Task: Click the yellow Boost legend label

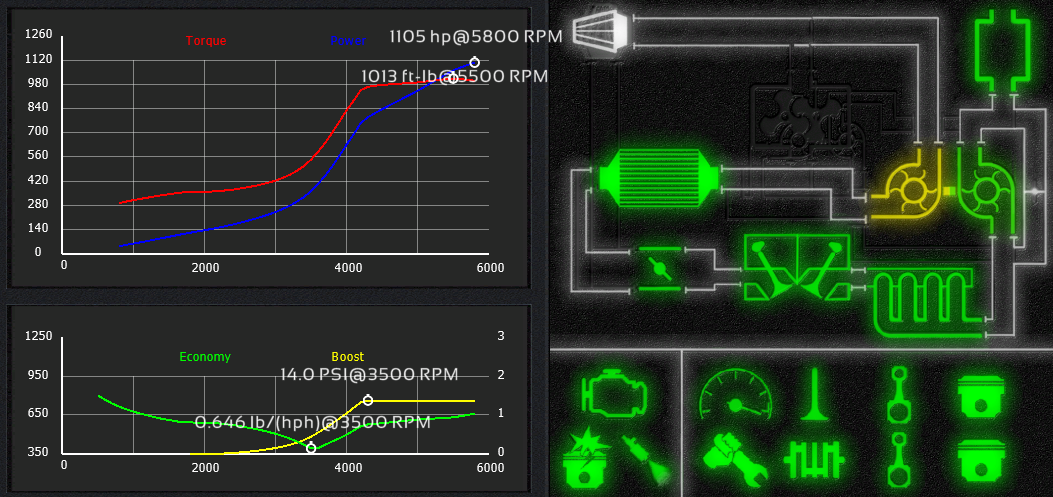Action: pyautogui.click(x=348, y=357)
